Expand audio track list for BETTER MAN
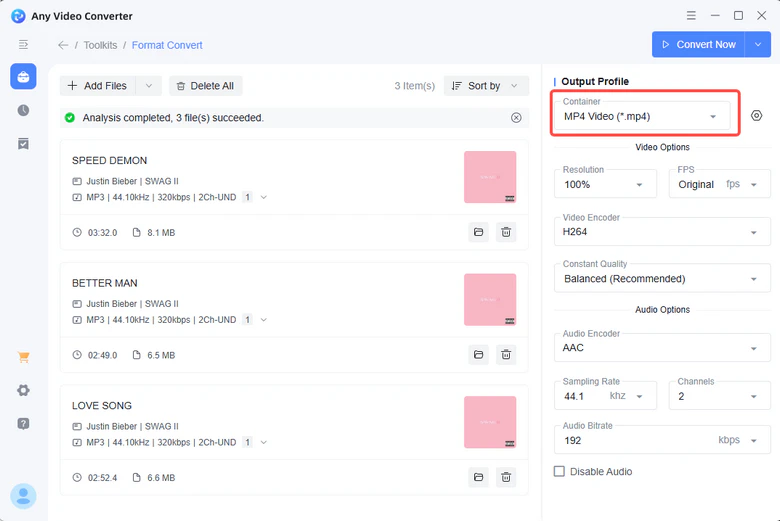Image resolution: width=780 pixels, height=521 pixels. pos(264,319)
